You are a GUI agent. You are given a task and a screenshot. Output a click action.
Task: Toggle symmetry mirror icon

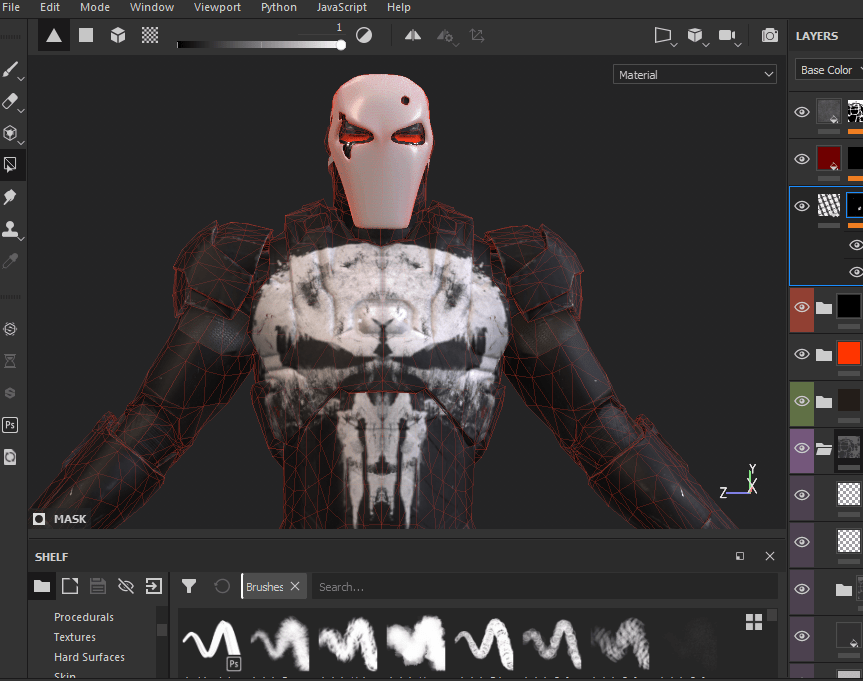[x=413, y=35]
